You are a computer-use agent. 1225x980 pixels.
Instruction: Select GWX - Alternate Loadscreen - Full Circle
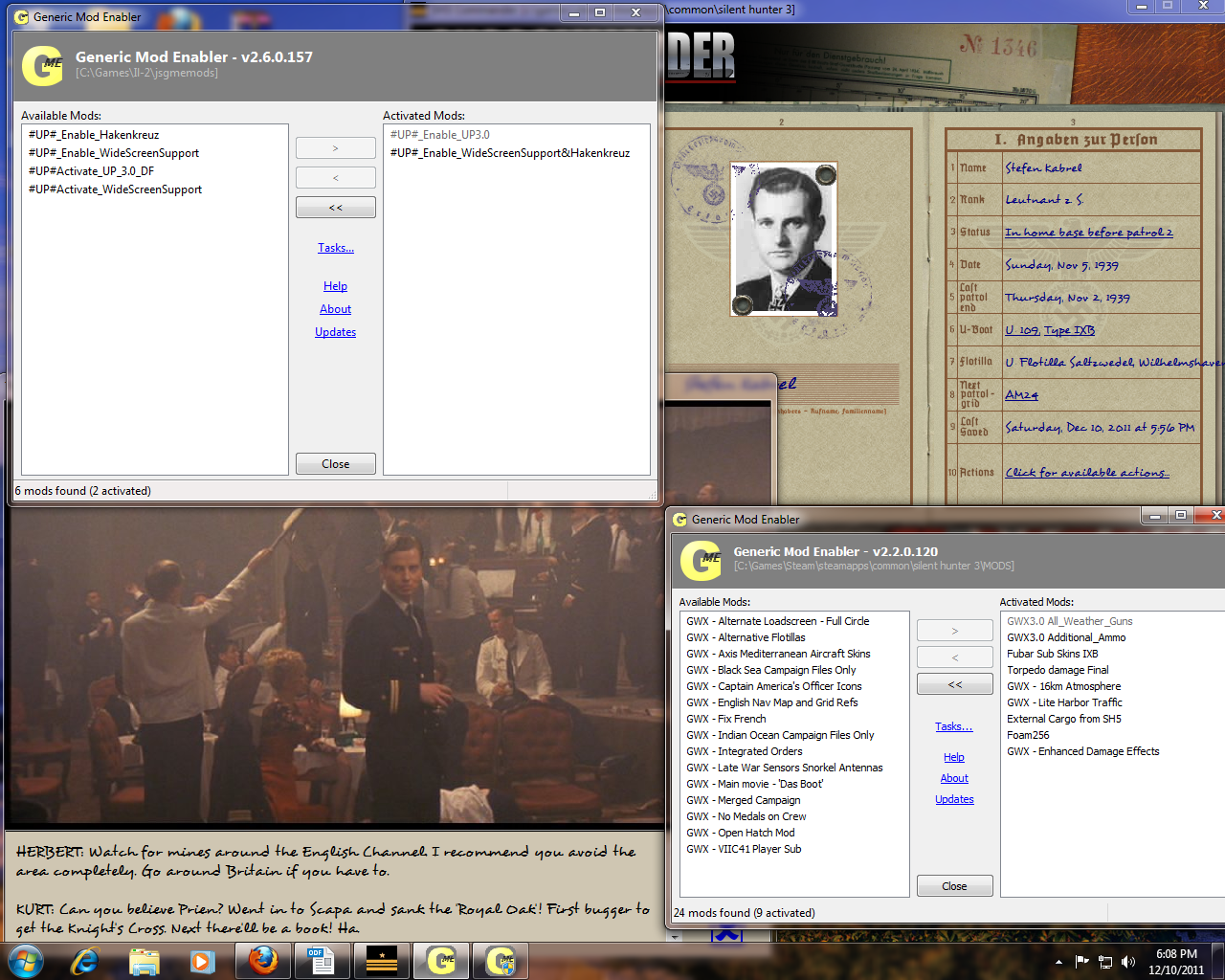click(x=778, y=621)
